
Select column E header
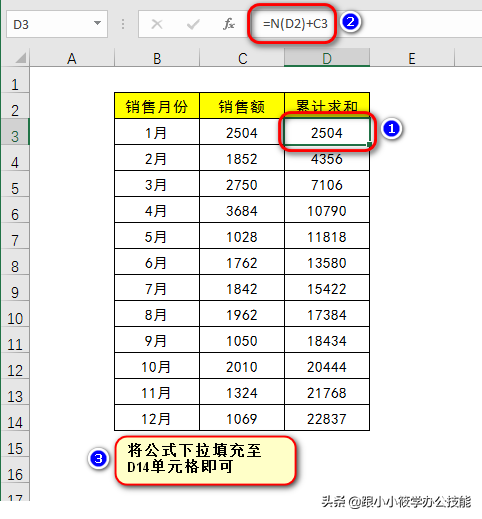(412, 58)
